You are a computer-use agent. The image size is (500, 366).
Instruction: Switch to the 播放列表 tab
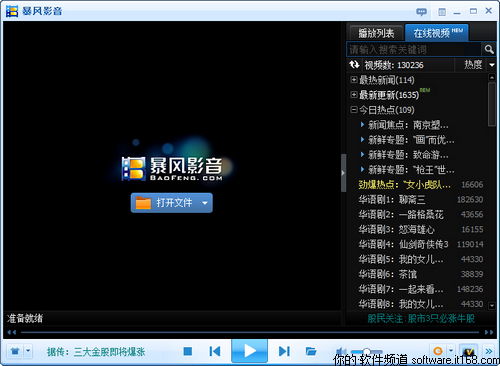click(x=376, y=33)
